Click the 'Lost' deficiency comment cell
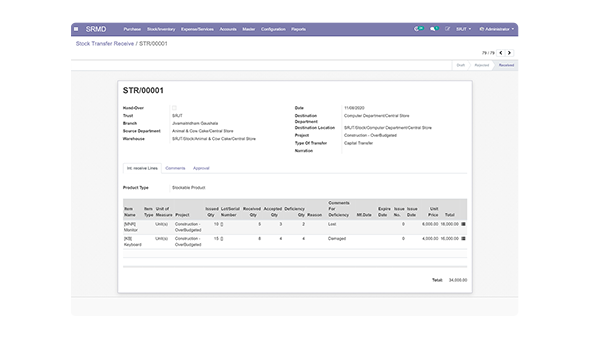Screen dimensions: 590x360 click(332, 224)
